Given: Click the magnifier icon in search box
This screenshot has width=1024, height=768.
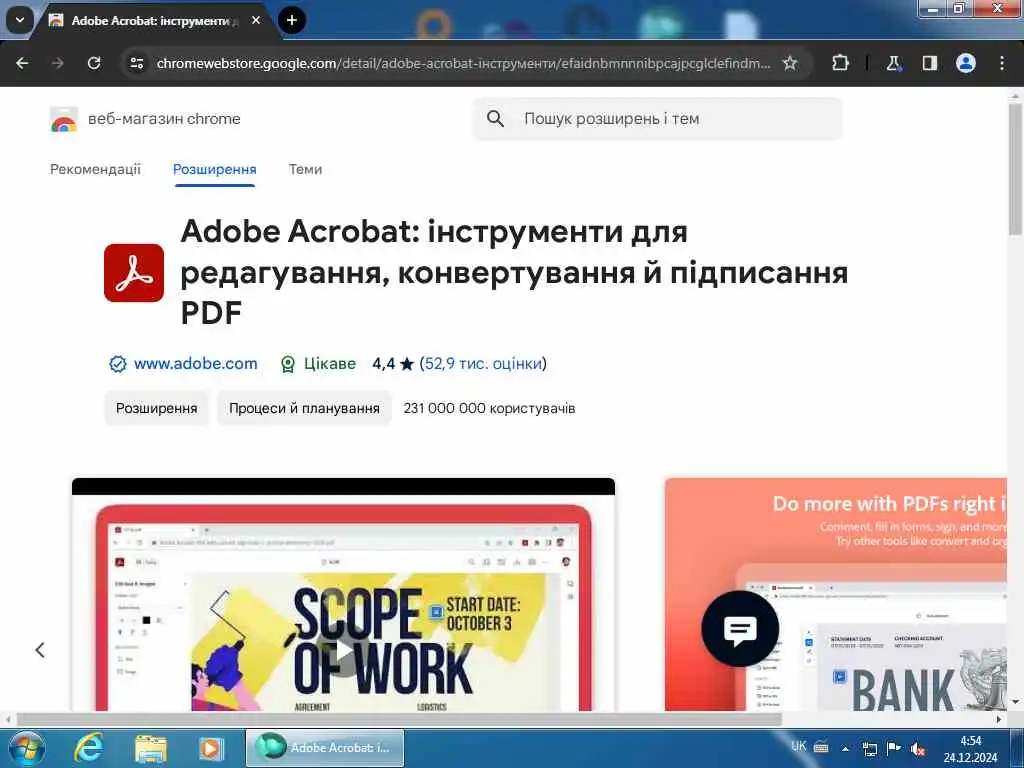Looking at the screenshot, I should pyautogui.click(x=496, y=119).
